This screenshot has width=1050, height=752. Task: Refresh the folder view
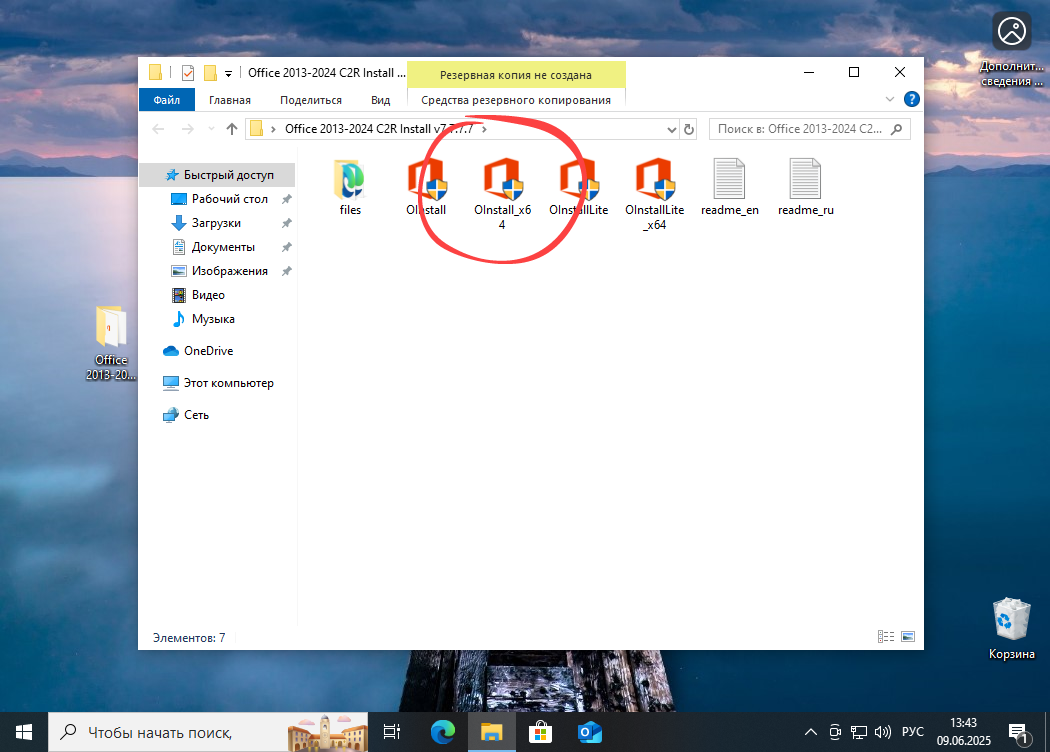689,129
